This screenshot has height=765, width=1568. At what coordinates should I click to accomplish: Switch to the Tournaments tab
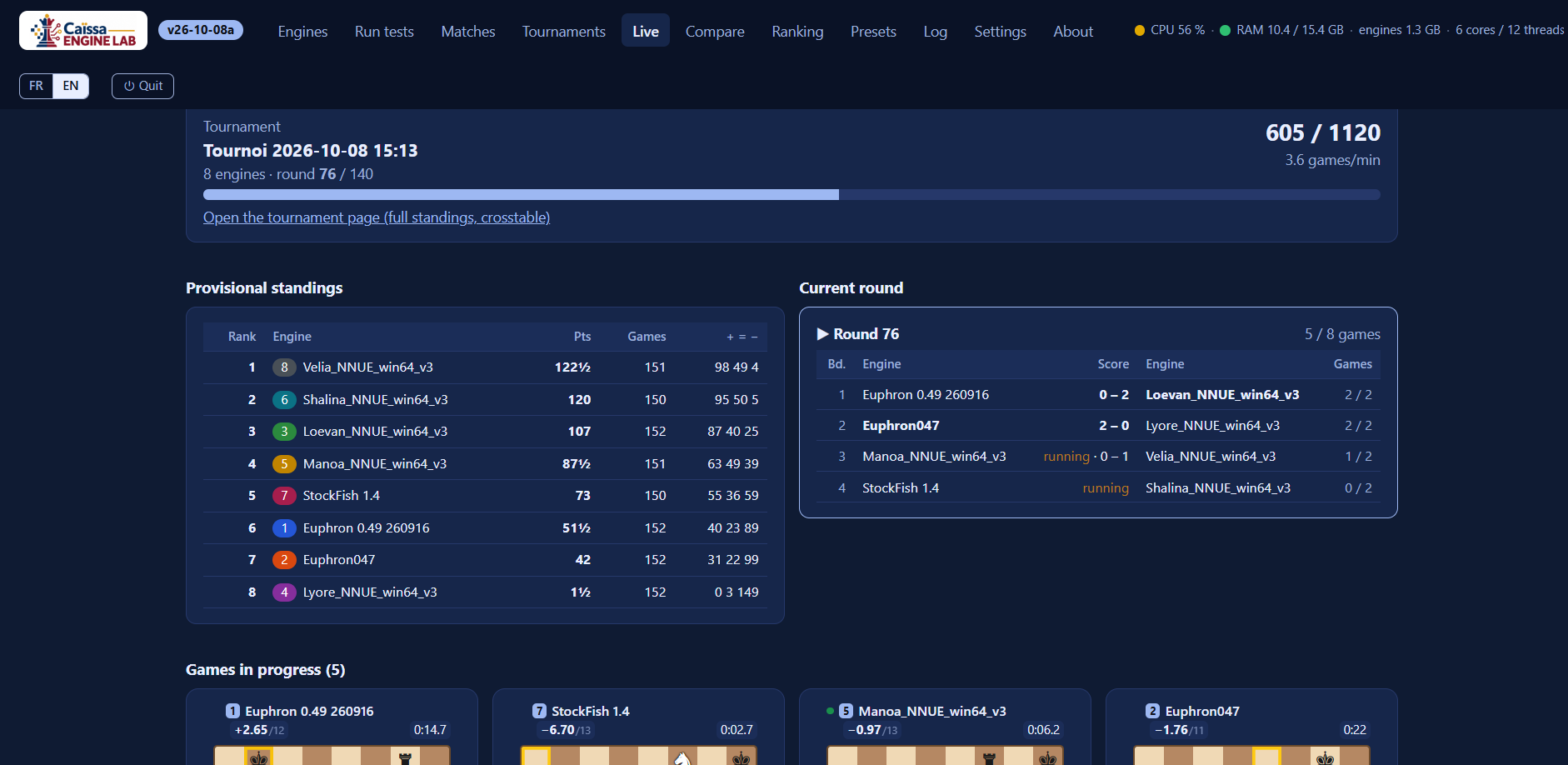pyautogui.click(x=564, y=32)
